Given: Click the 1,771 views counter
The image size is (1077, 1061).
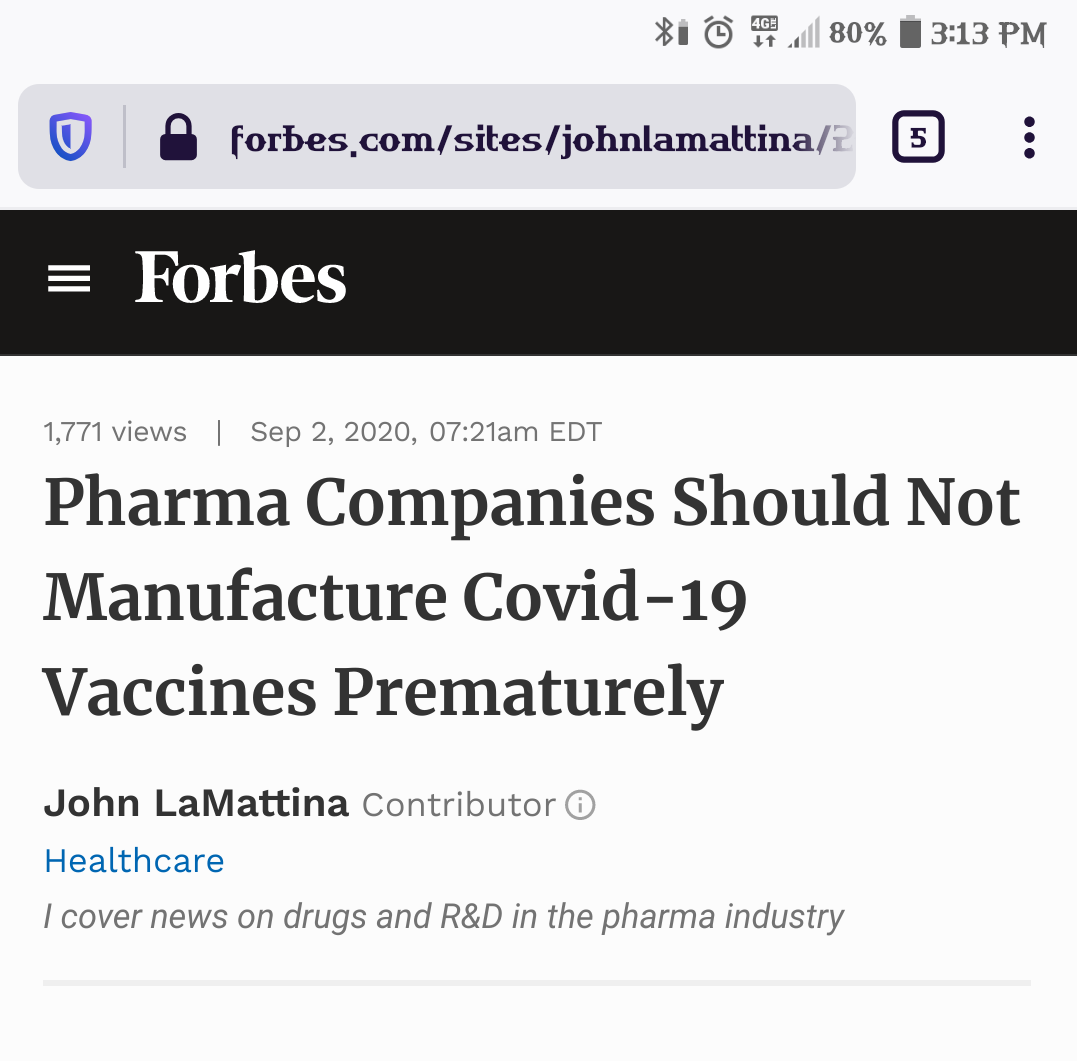Looking at the screenshot, I should (x=115, y=432).
